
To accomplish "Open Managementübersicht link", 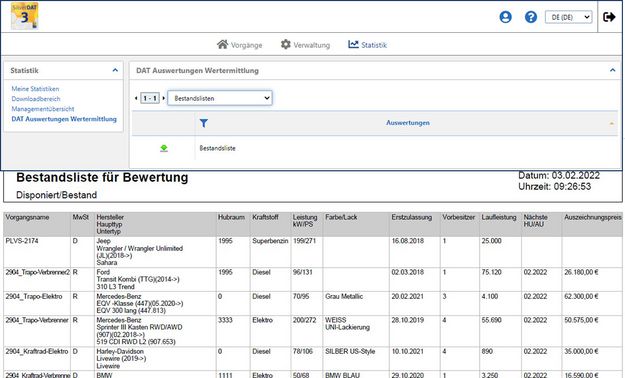I will [x=43, y=108].
